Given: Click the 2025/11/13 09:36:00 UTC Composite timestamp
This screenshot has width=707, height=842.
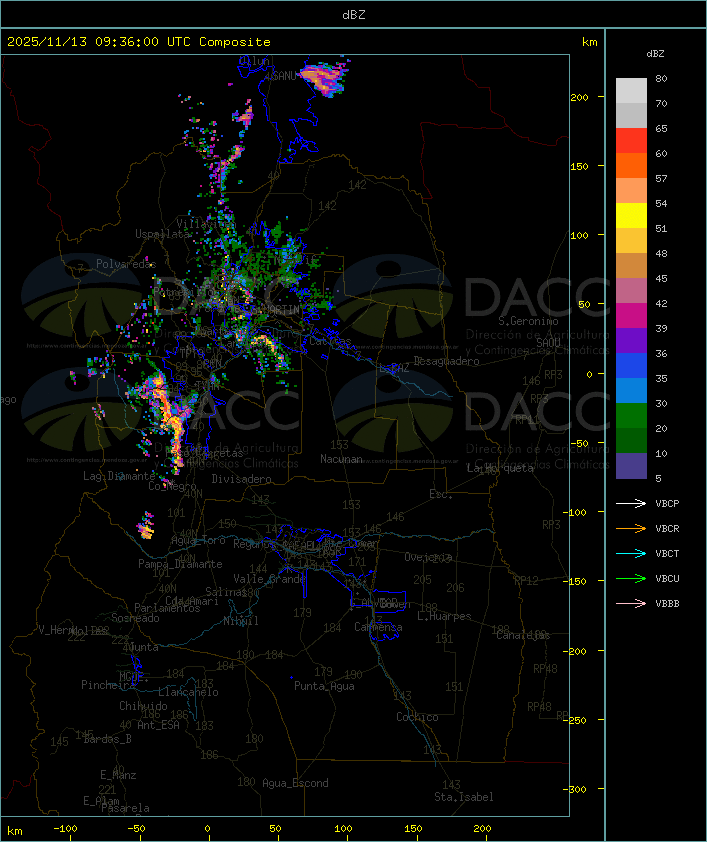Looking at the screenshot, I should tap(139, 41).
